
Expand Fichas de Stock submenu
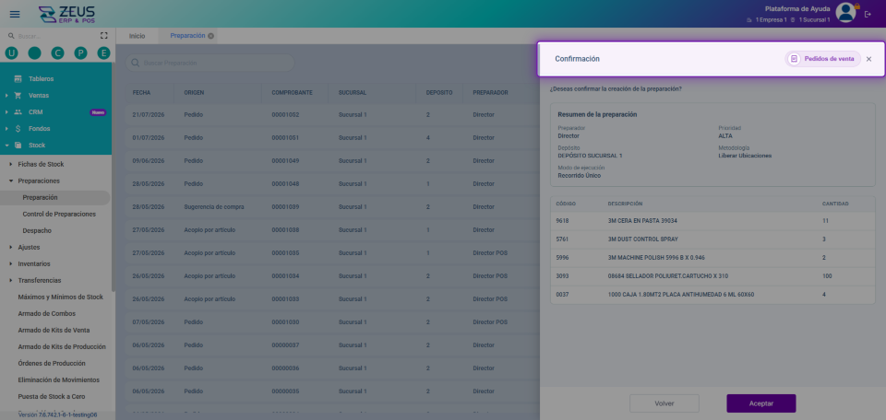(x=11, y=164)
